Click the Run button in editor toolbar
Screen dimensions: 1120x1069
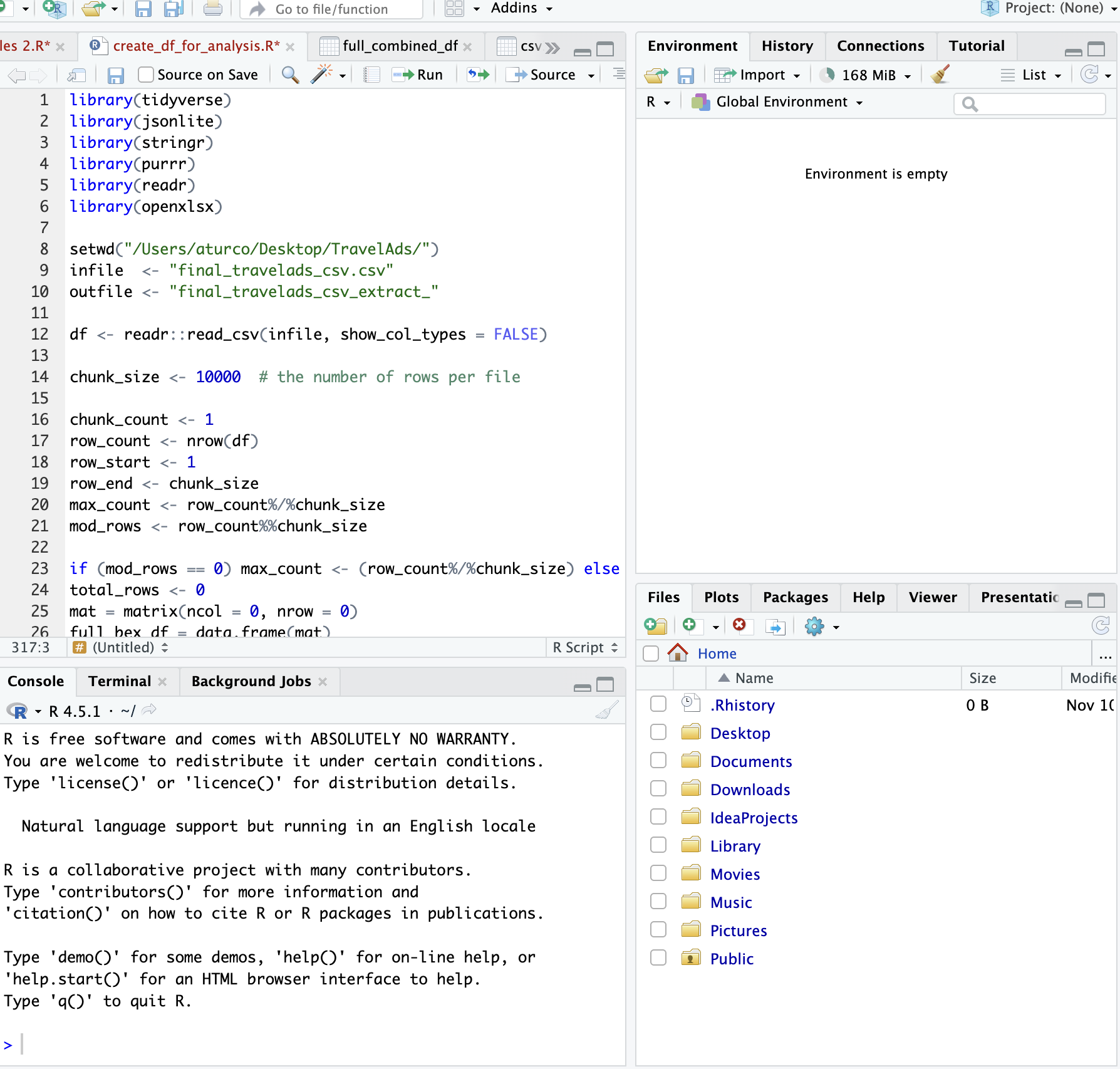click(417, 75)
